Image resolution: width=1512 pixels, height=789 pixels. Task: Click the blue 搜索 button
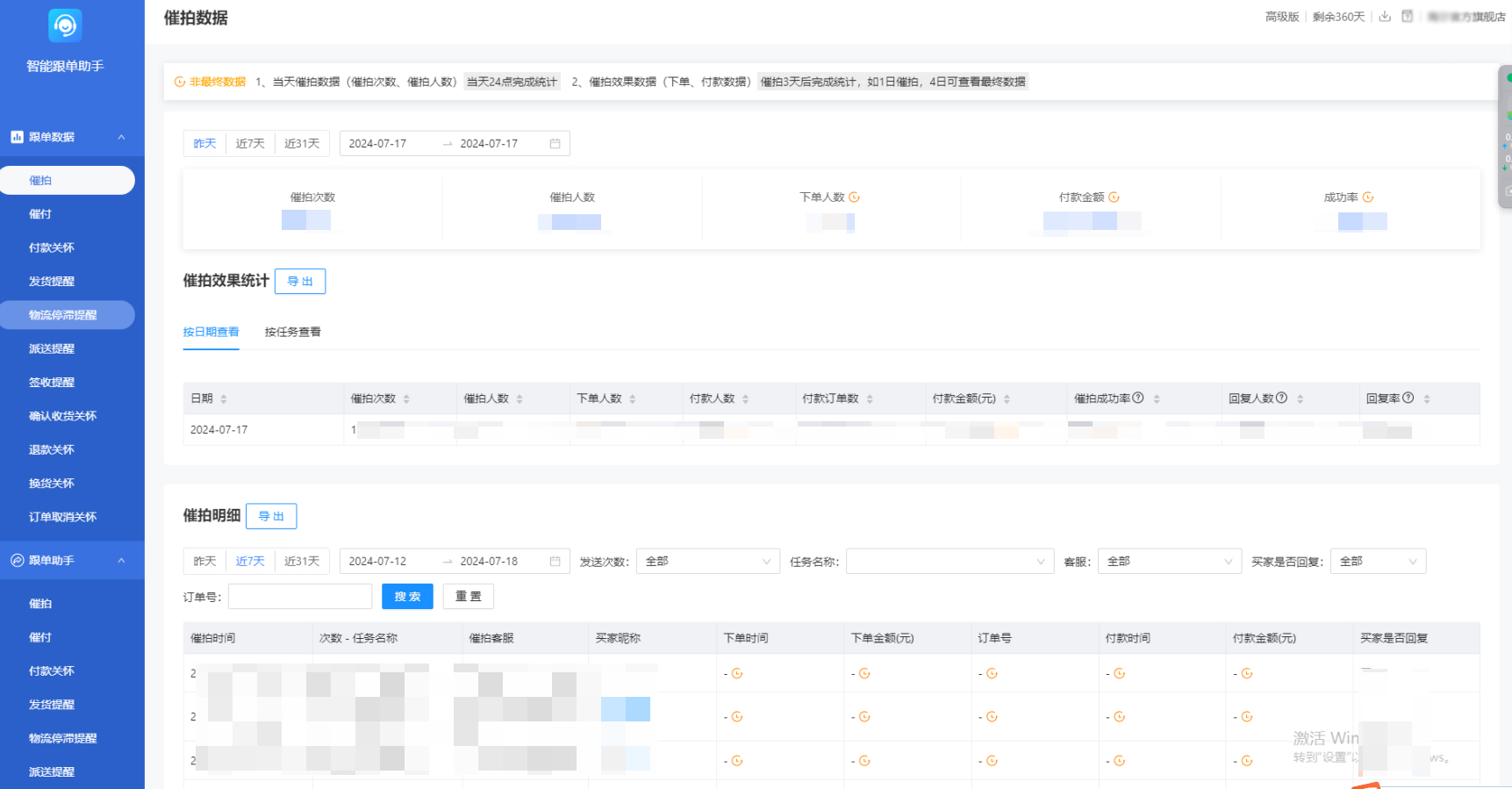[407, 597]
